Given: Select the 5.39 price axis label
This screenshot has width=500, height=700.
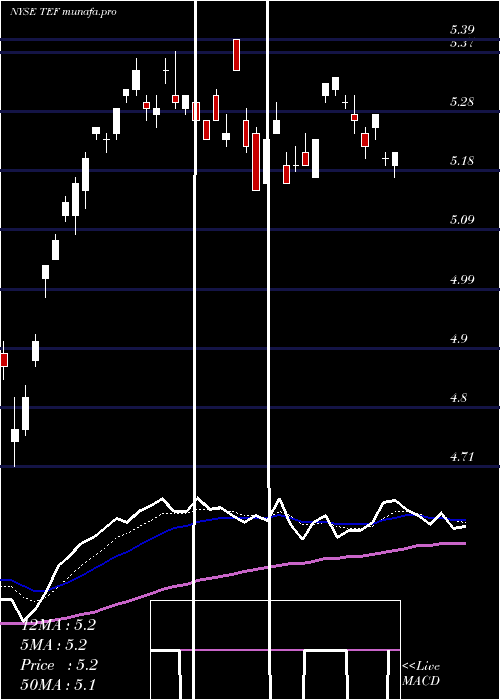Looking at the screenshot, I should tap(462, 30).
